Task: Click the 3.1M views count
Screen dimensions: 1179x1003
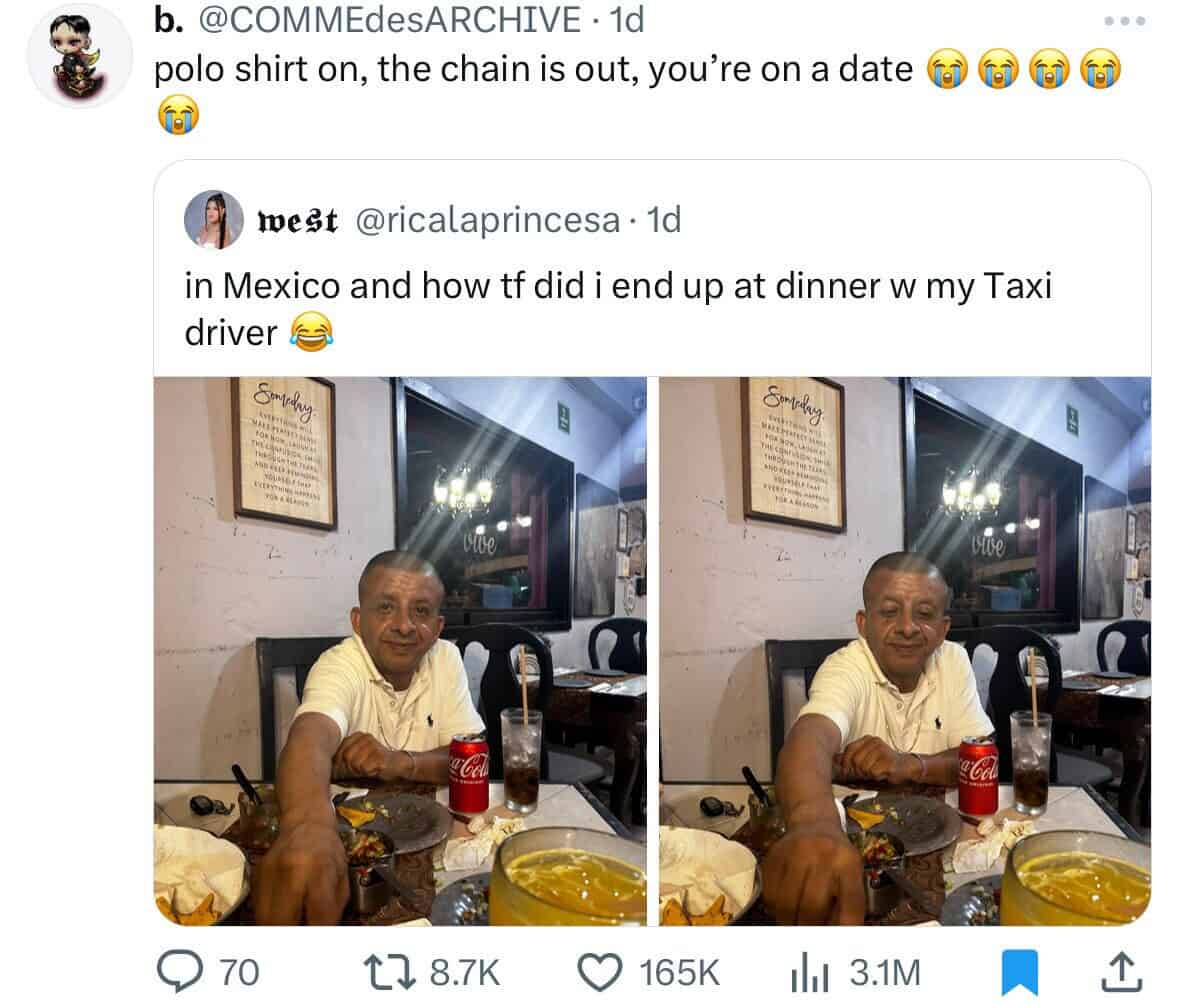Action: tap(885, 973)
